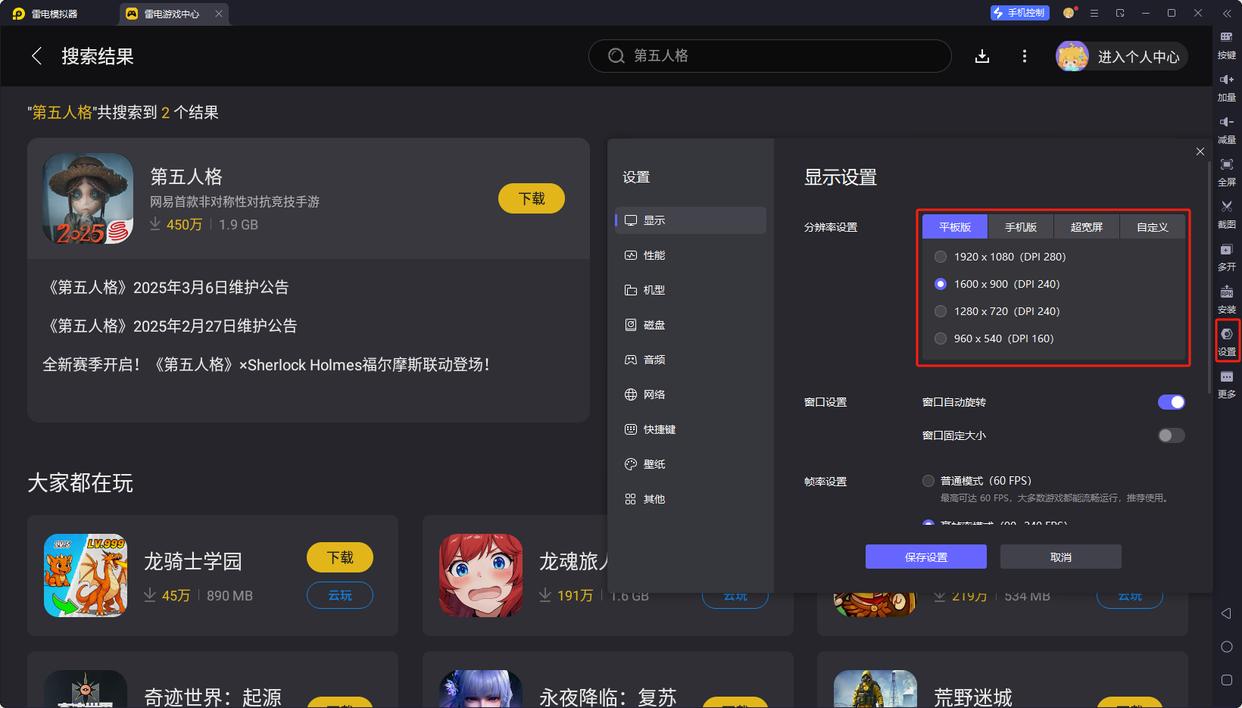Lower volume with the 减量 sidebar icon
Image resolution: width=1242 pixels, height=708 pixels.
coord(1227,129)
